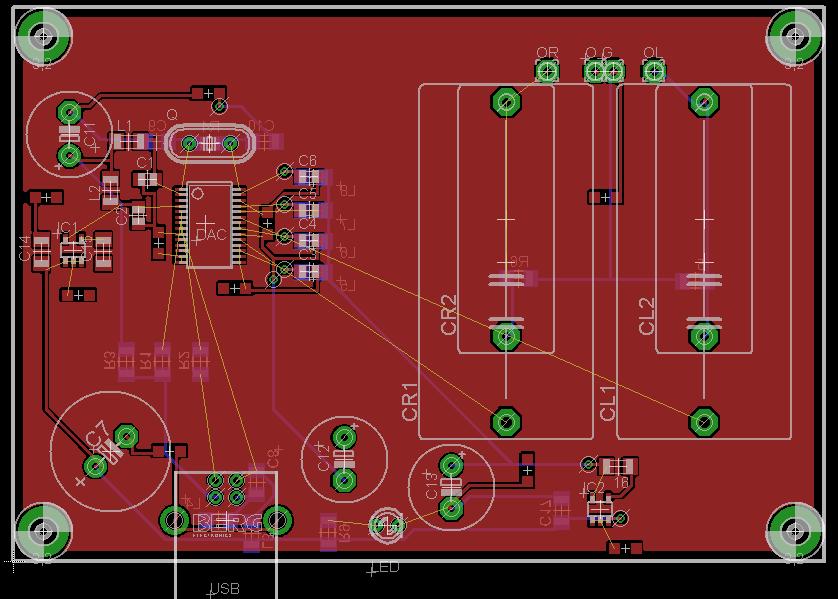
Task: Select the top pad of capacitor CR2
Action: (x=506, y=102)
